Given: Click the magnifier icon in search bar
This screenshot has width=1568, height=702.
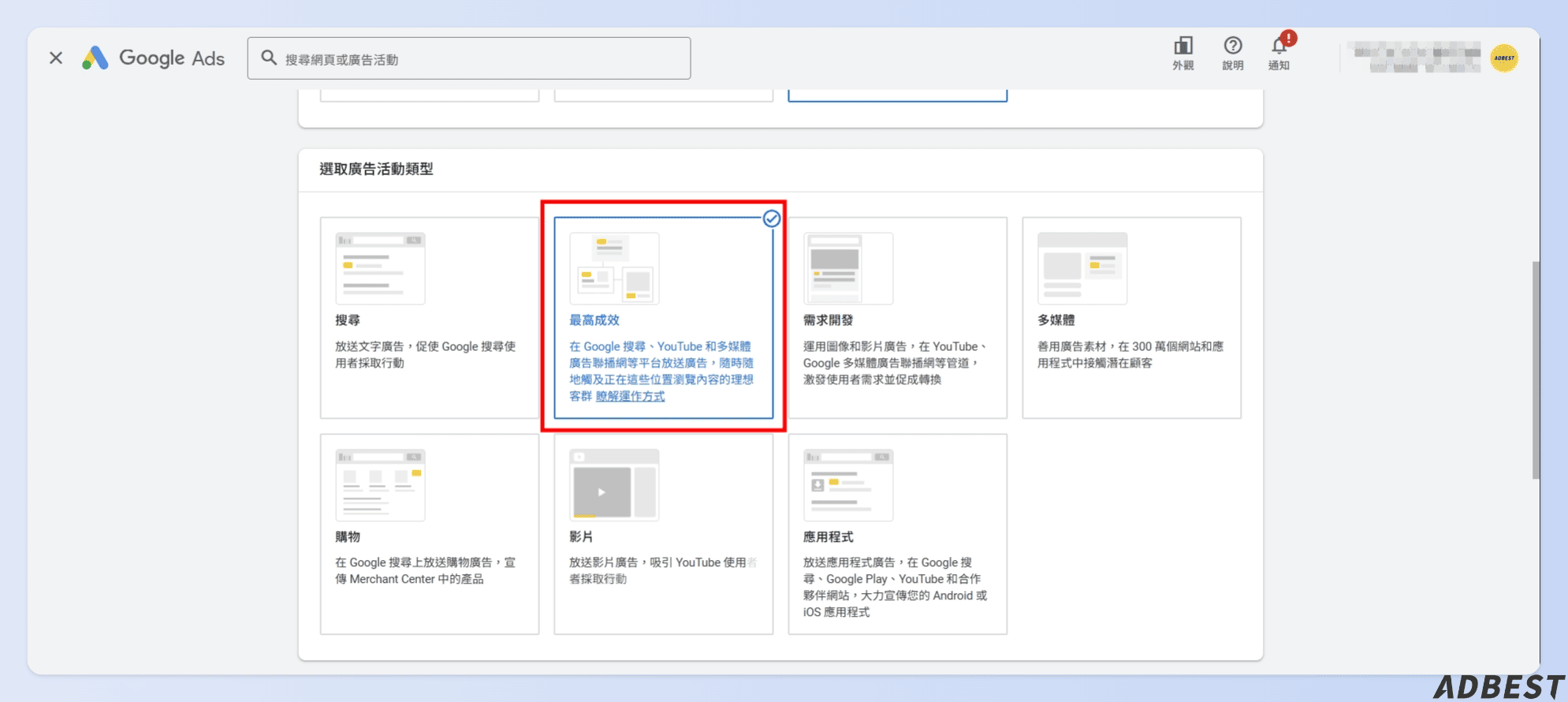Looking at the screenshot, I should 269,58.
